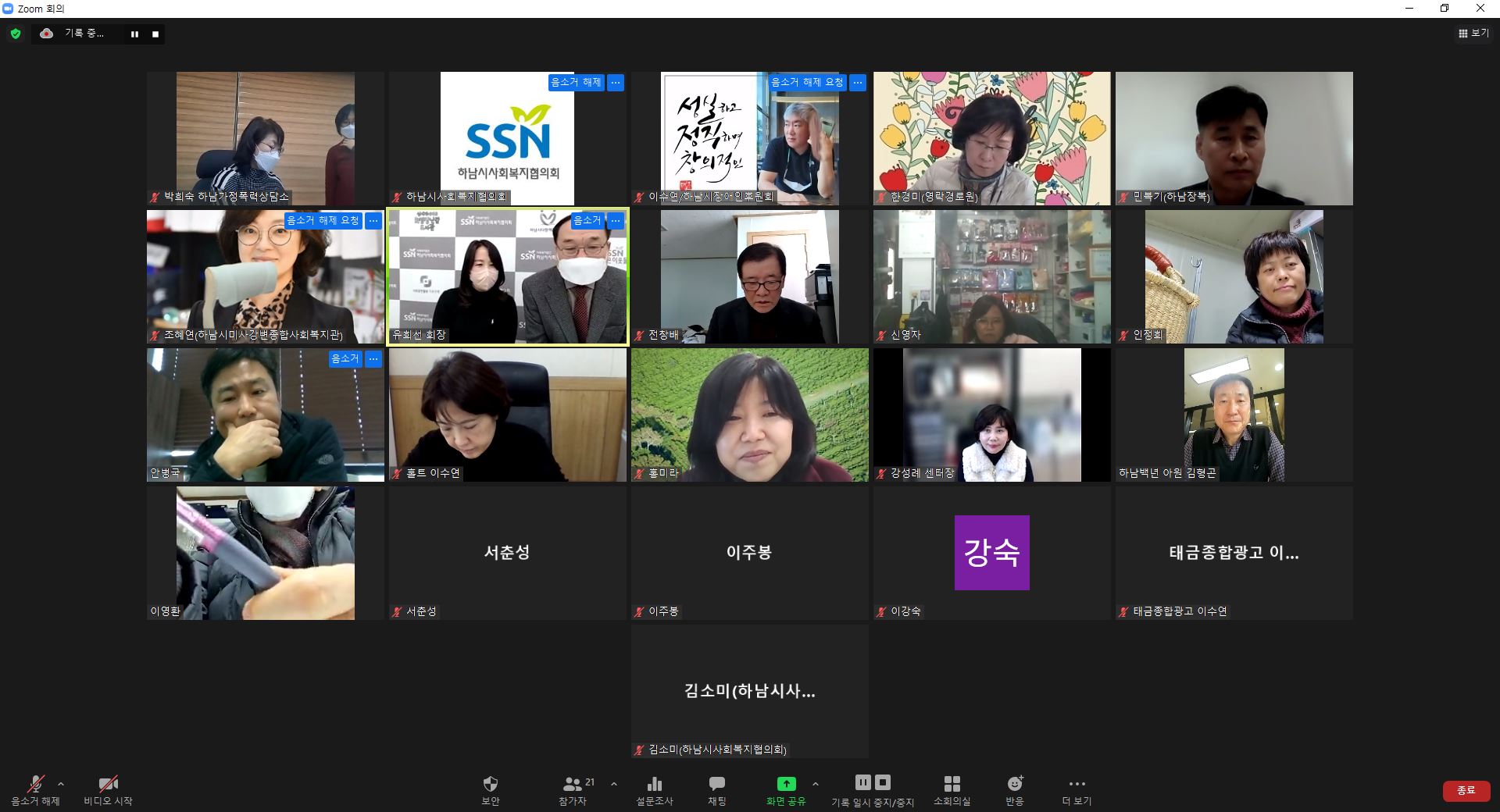
Task: Stop recording from the bottom toolbar
Action: click(x=883, y=782)
